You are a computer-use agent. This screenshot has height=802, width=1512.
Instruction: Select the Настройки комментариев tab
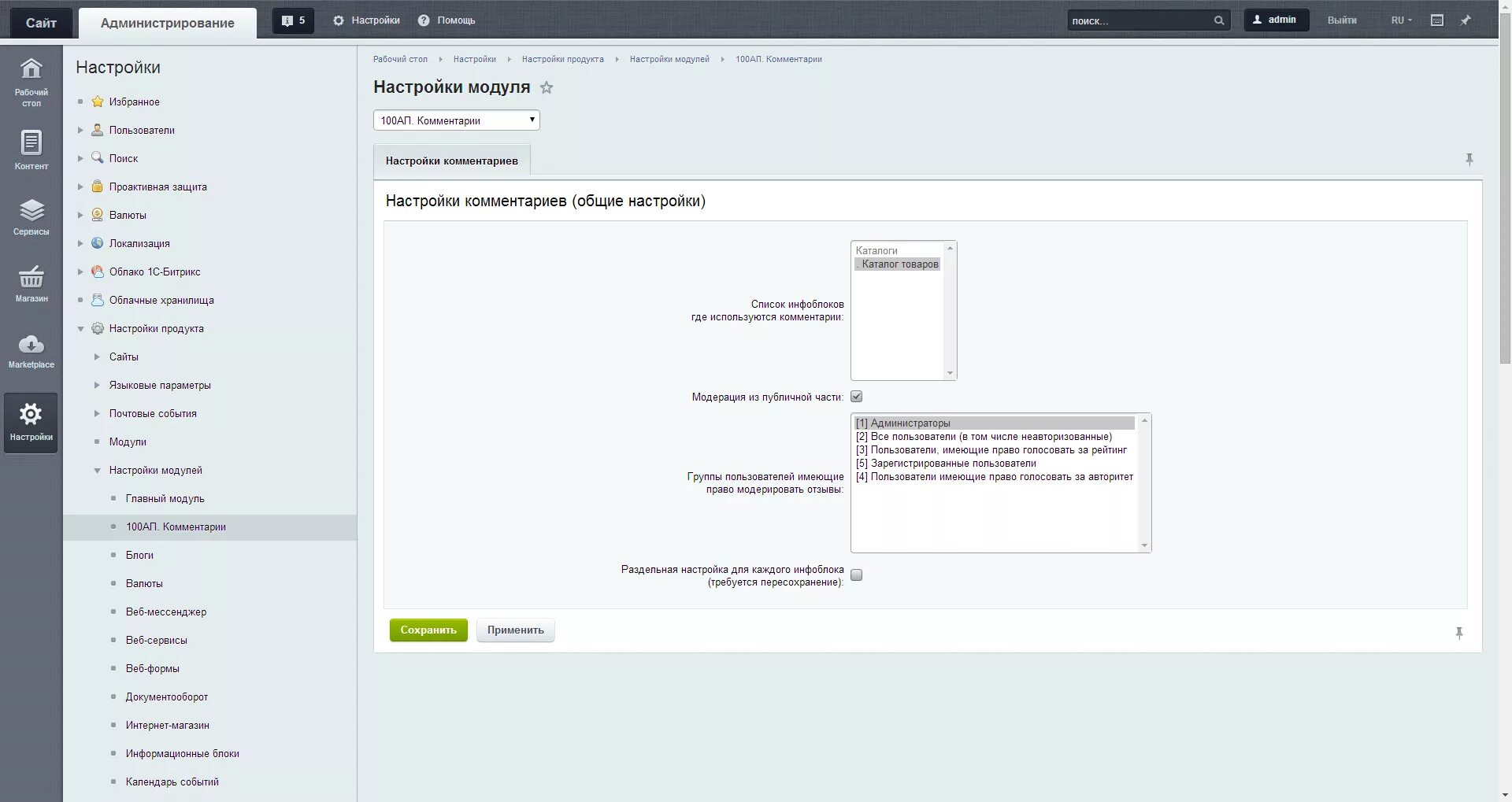(452, 161)
